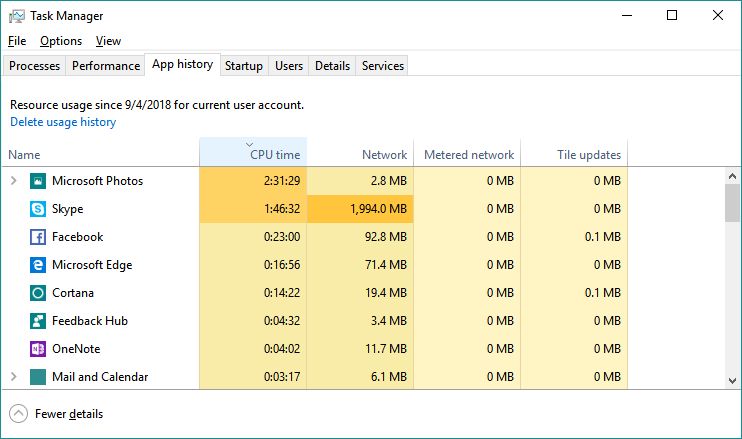Select the Feedback Hub app icon
Viewport: 742px width, 439px height.
38,321
